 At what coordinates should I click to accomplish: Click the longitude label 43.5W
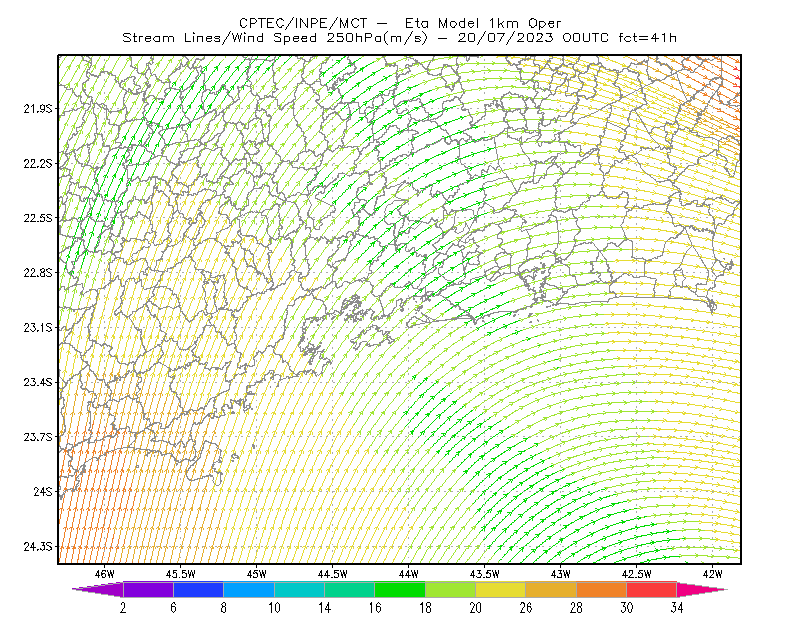tap(485, 574)
